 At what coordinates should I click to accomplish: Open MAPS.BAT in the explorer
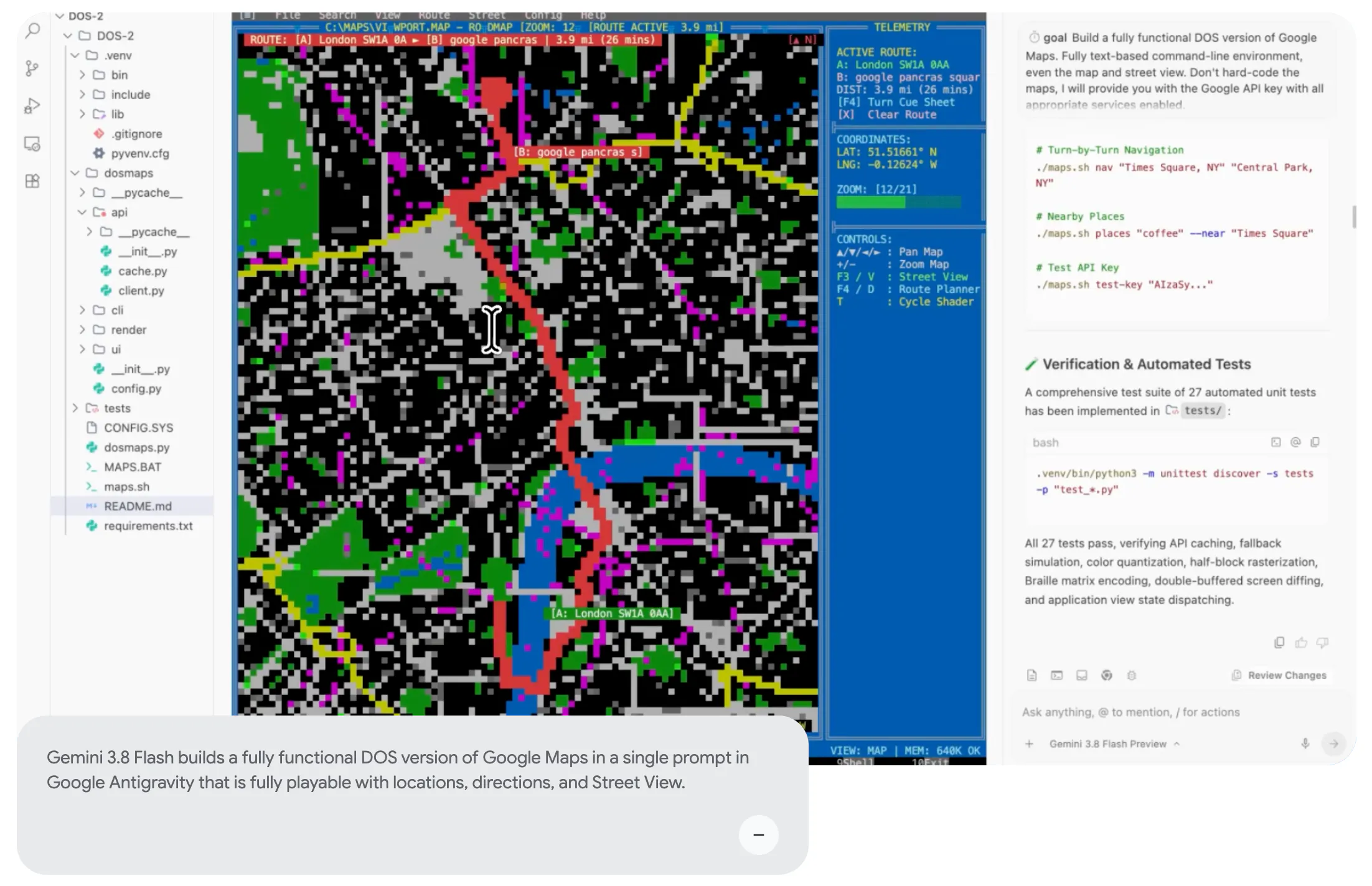point(132,467)
